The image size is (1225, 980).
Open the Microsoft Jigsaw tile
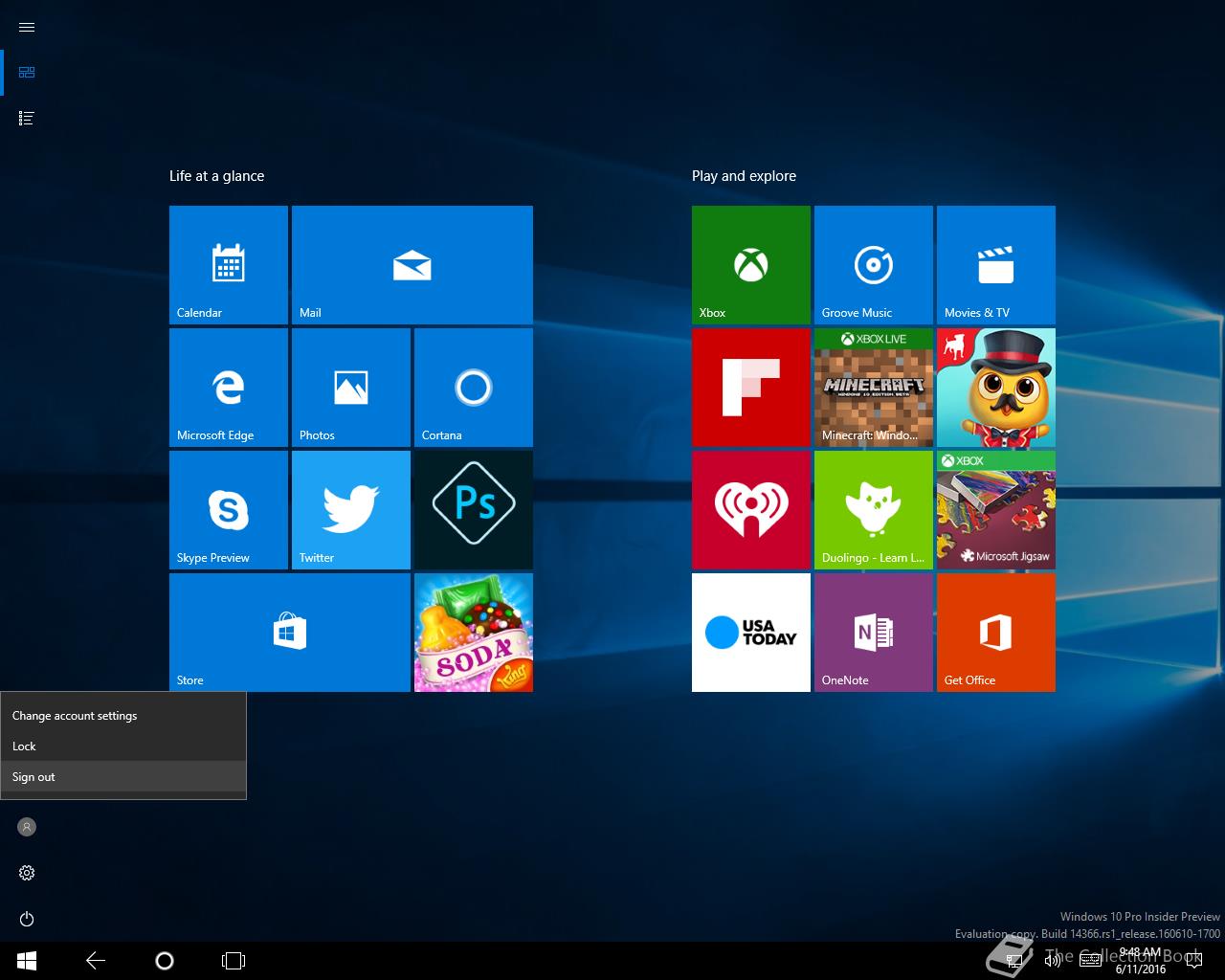click(996, 510)
